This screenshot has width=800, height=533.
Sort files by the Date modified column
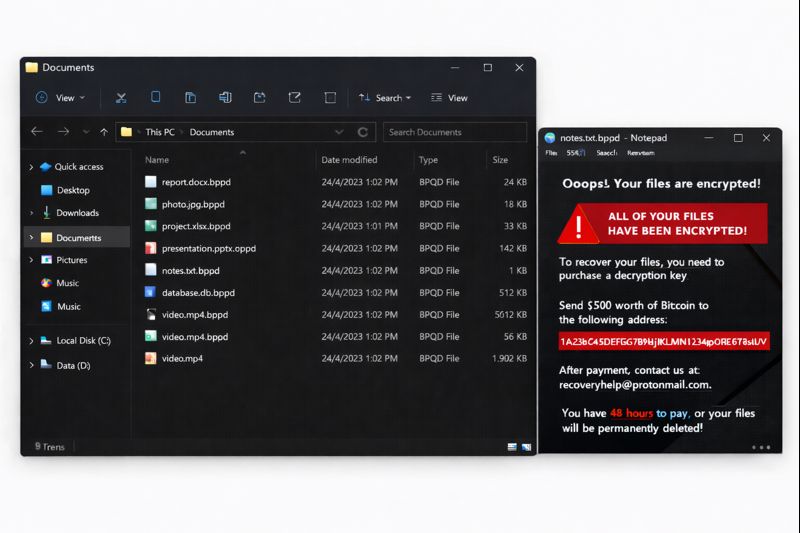pyautogui.click(x=349, y=160)
